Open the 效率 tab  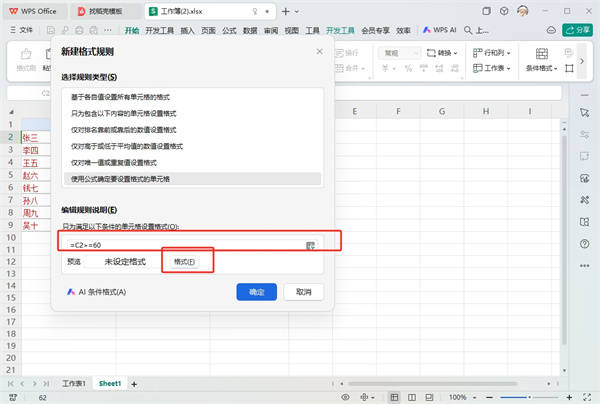click(x=403, y=30)
